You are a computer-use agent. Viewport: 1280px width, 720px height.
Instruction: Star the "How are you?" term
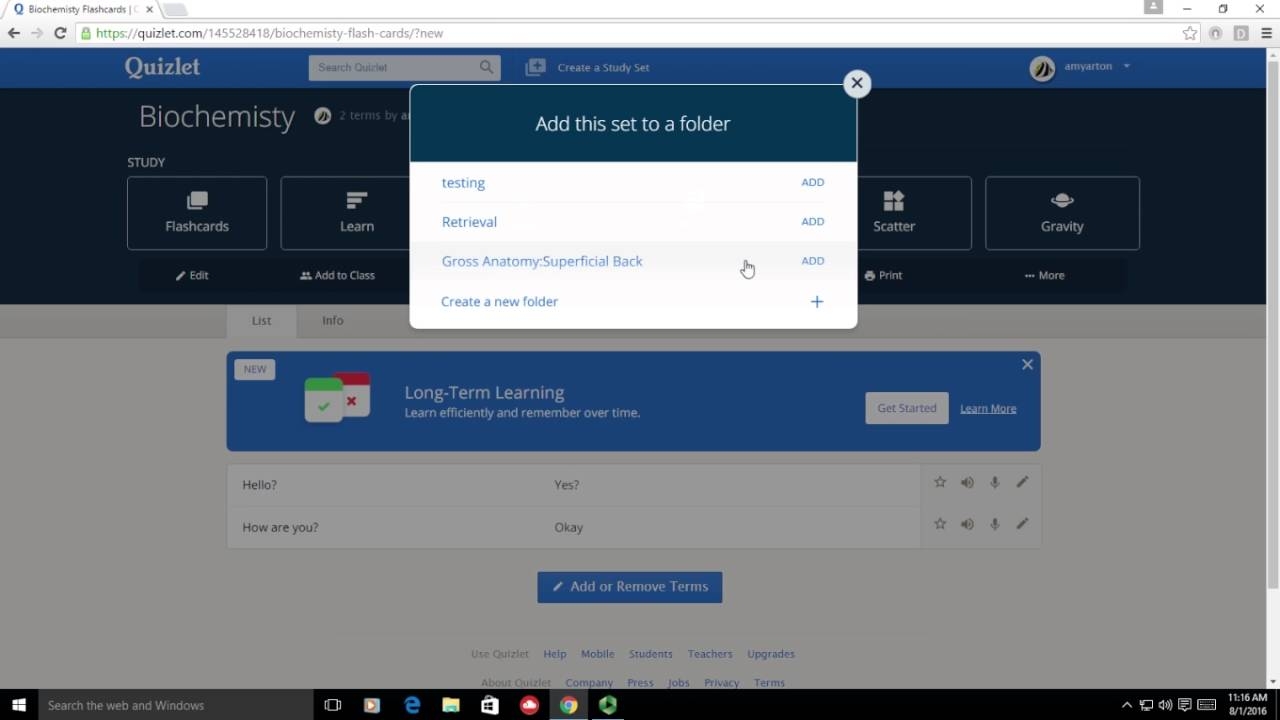pyautogui.click(x=940, y=524)
